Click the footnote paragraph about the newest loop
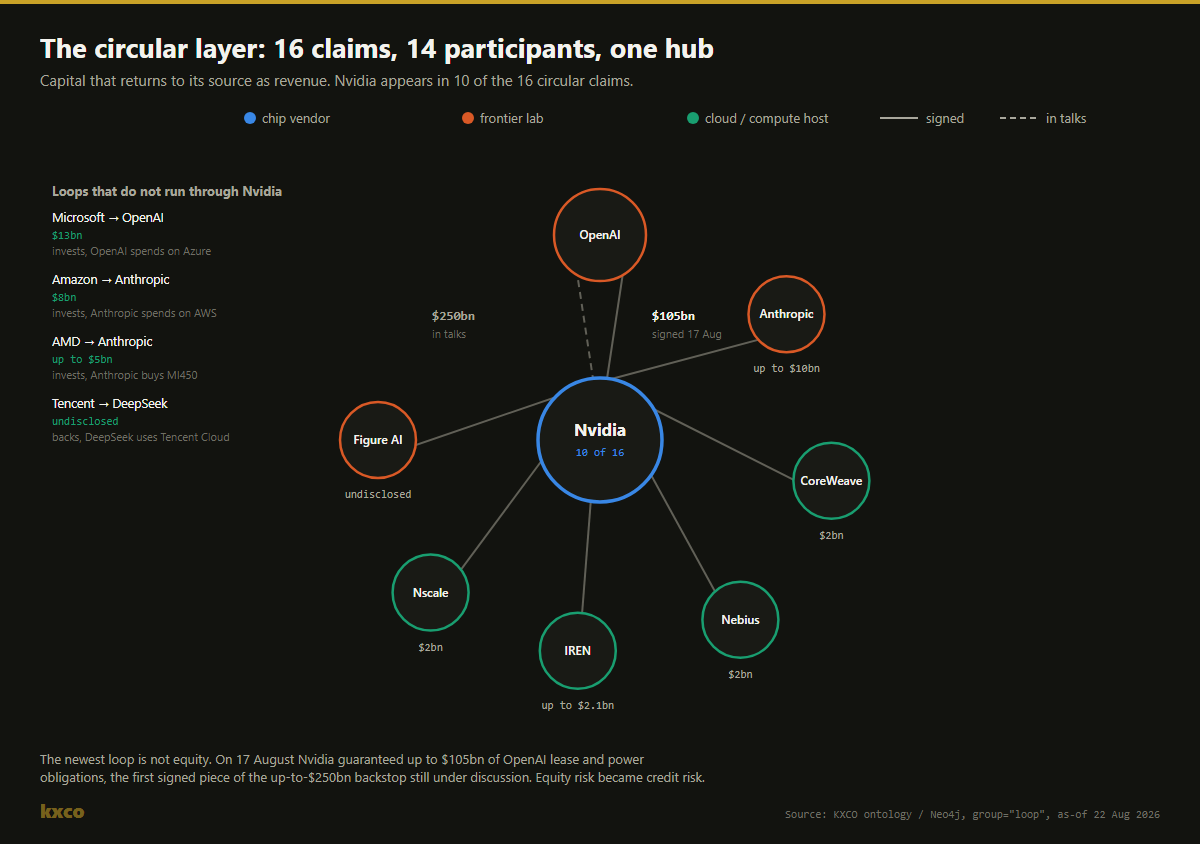This screenshot has height=844, width=1200. point(372,769)
